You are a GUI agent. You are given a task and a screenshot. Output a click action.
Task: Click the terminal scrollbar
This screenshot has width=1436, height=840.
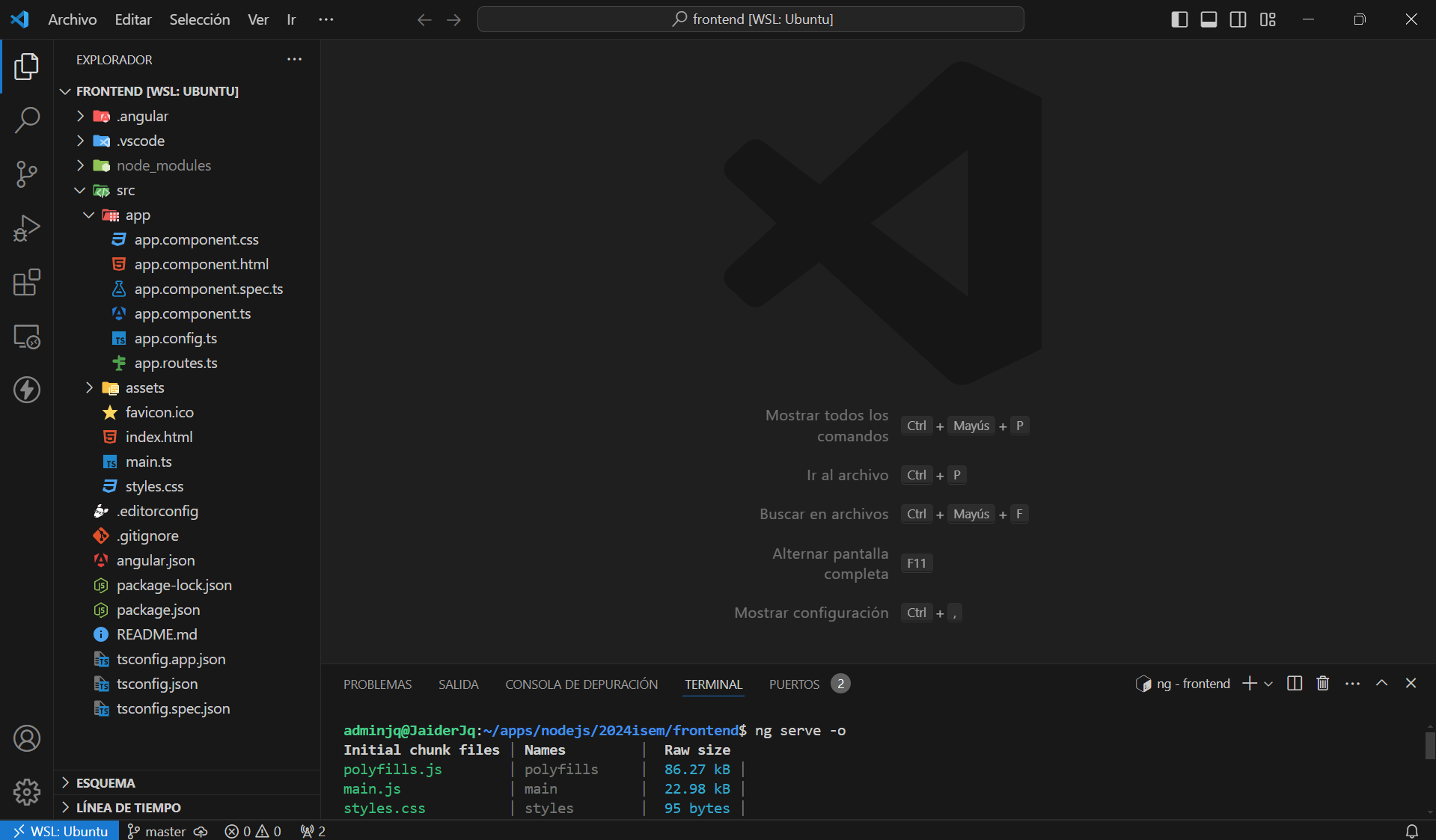pyautogui.click(x=1430, y=745)
